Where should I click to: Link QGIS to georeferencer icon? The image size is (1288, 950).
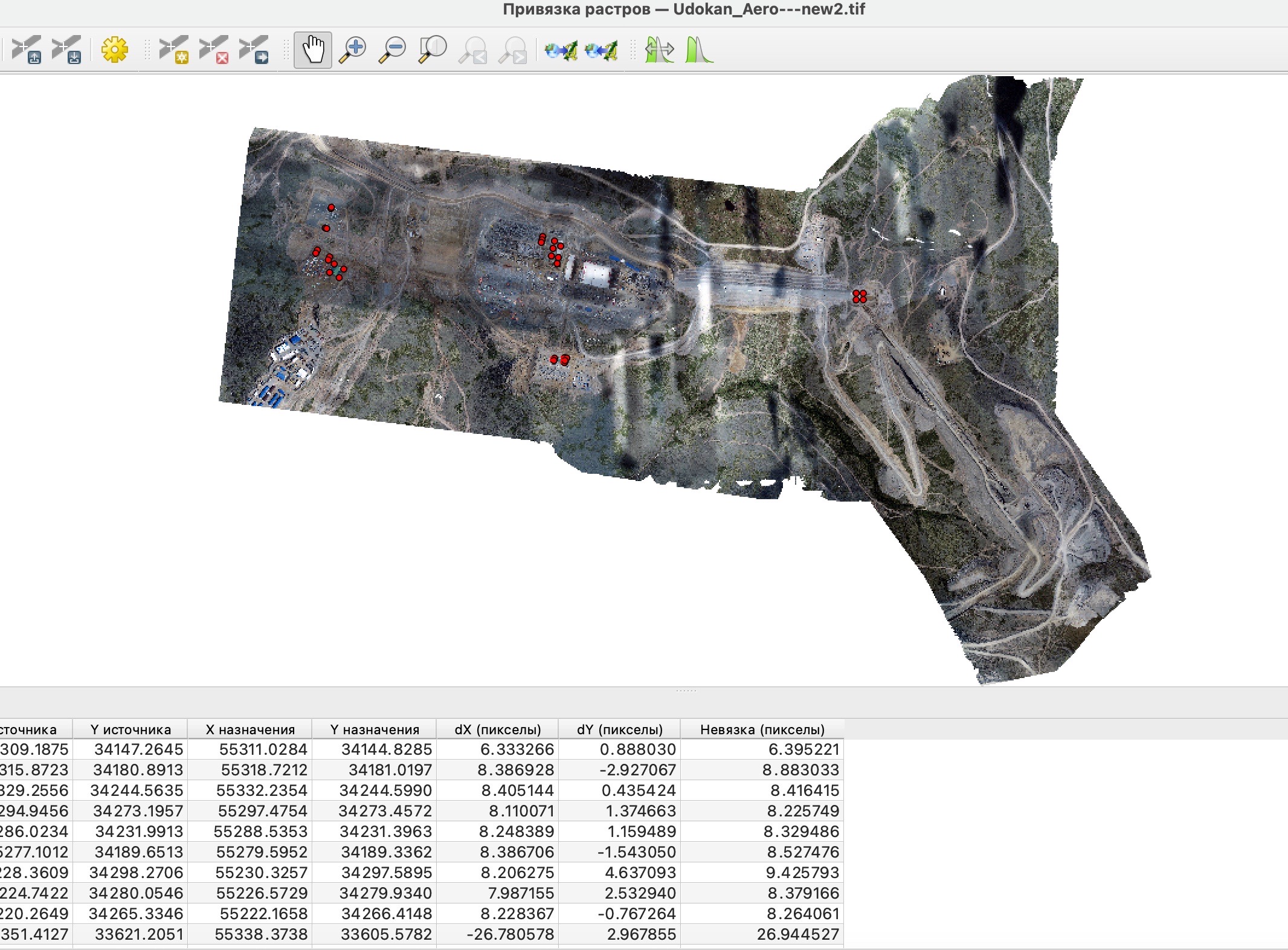[x=602, y=50]
